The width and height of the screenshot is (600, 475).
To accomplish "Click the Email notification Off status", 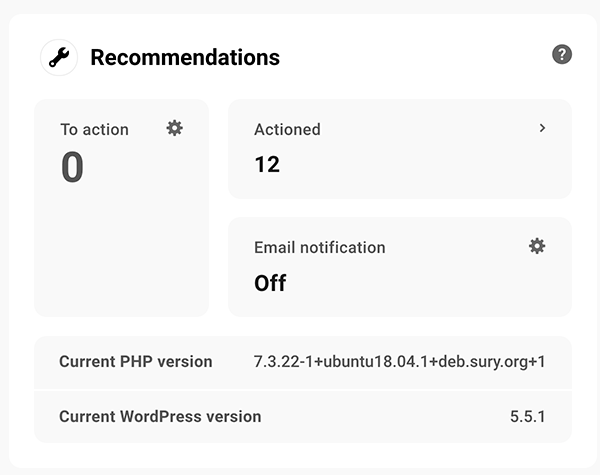I will (x=270, y=283).
